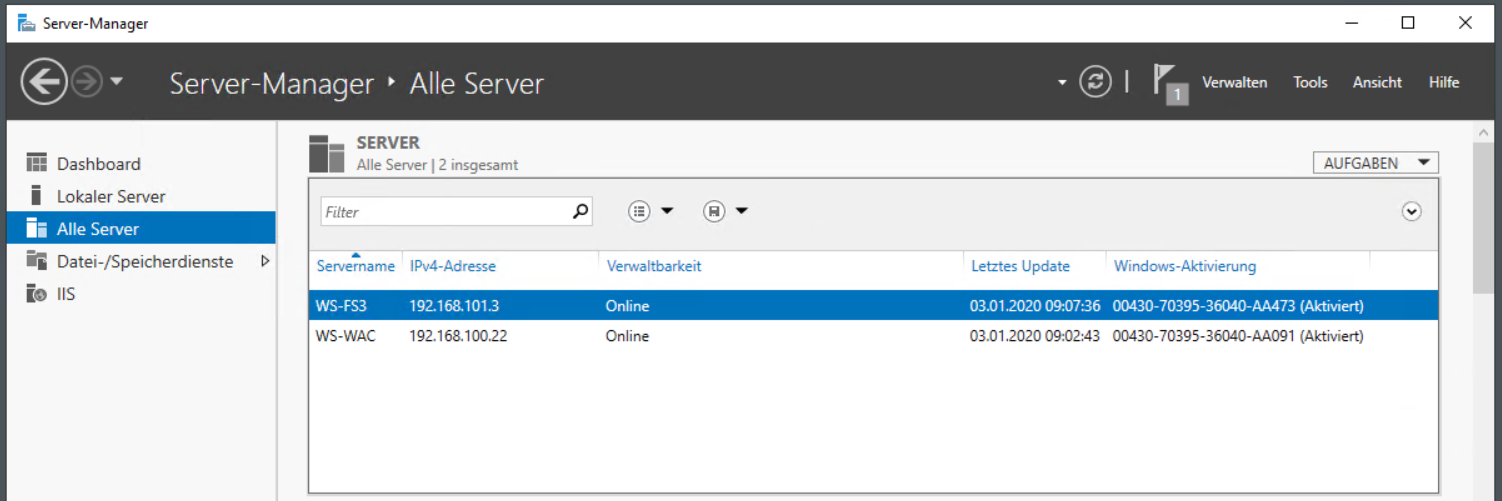
Task: Select the WS-FS3 server row
Action: [x=873, y=306]
